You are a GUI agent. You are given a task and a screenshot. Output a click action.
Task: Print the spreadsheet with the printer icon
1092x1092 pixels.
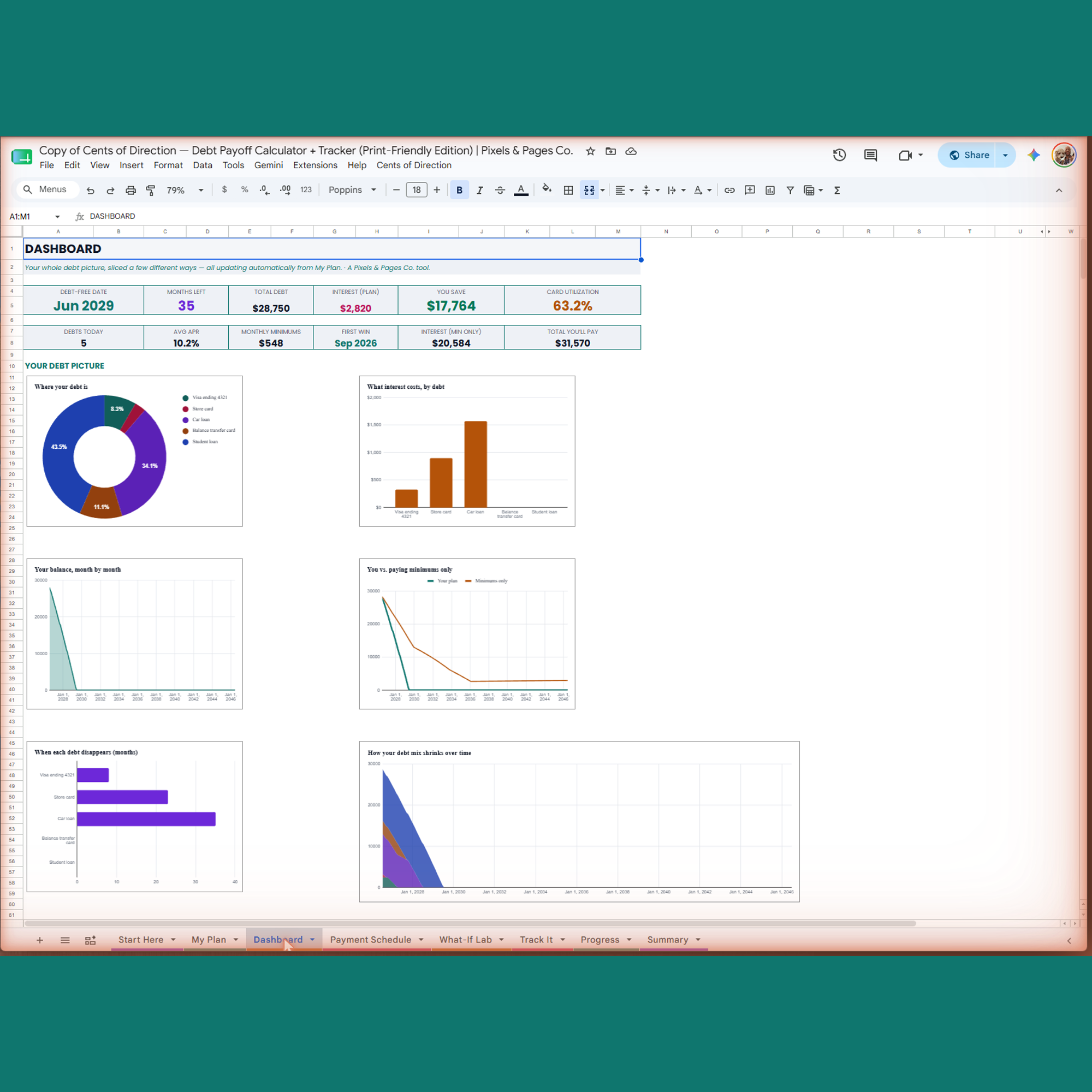[130, 191]
